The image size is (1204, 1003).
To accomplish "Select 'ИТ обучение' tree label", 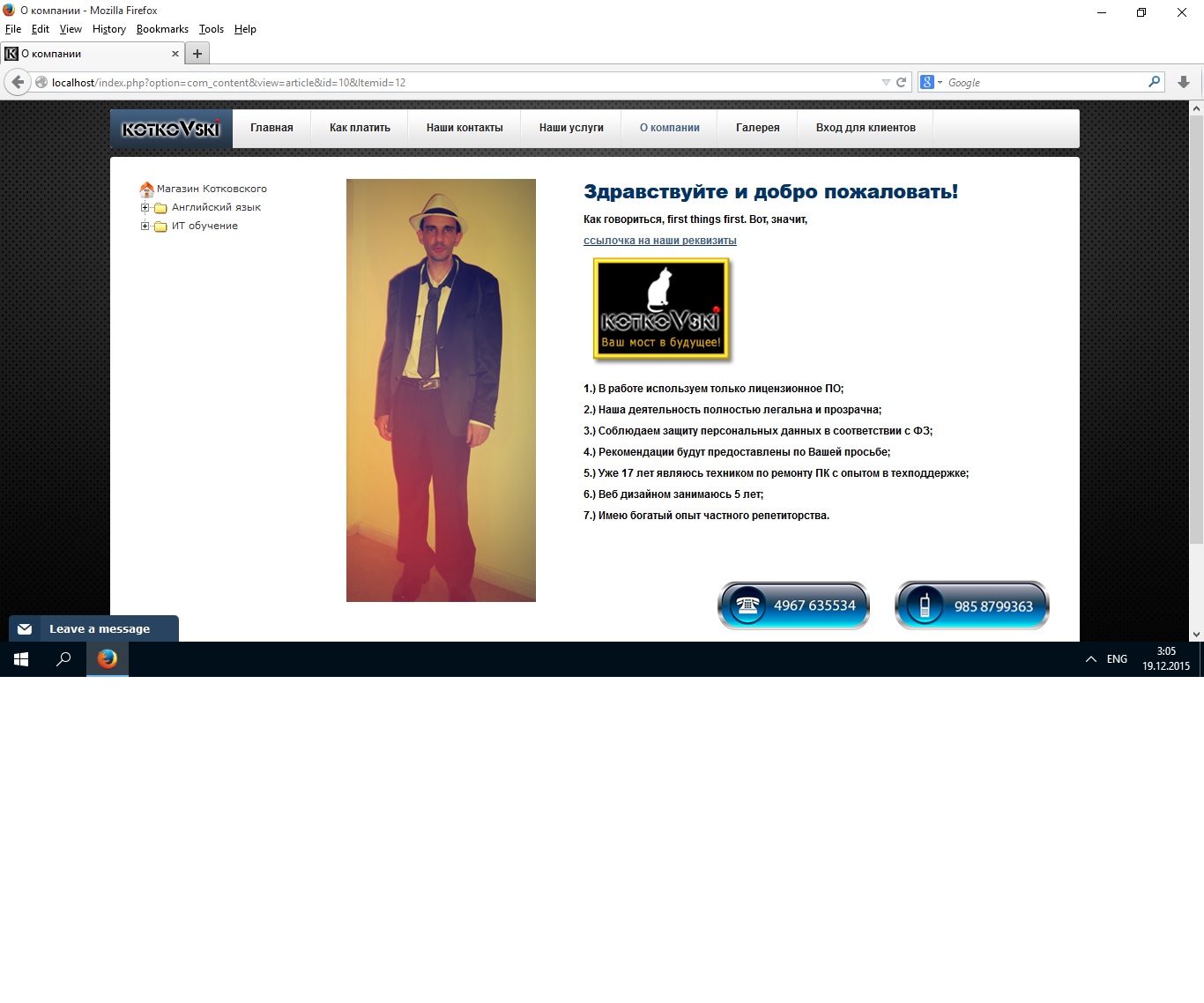I will tap(204, 226).
